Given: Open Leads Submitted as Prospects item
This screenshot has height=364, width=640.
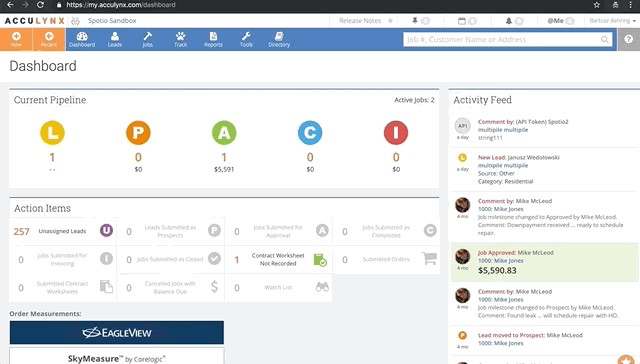Looking at the screenshot, I should 170,231.
